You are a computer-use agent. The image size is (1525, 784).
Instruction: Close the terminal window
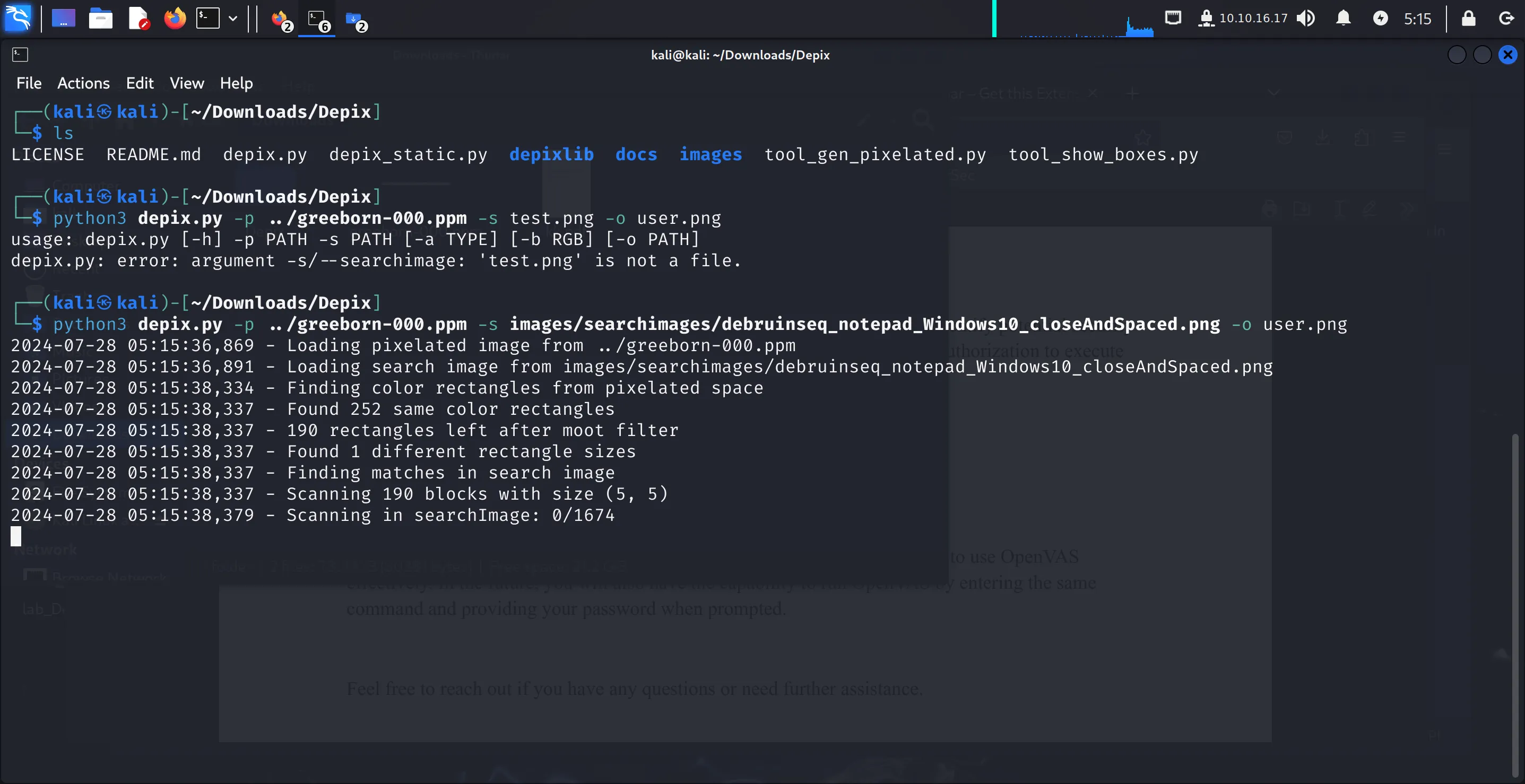(x=1507, y=55)
